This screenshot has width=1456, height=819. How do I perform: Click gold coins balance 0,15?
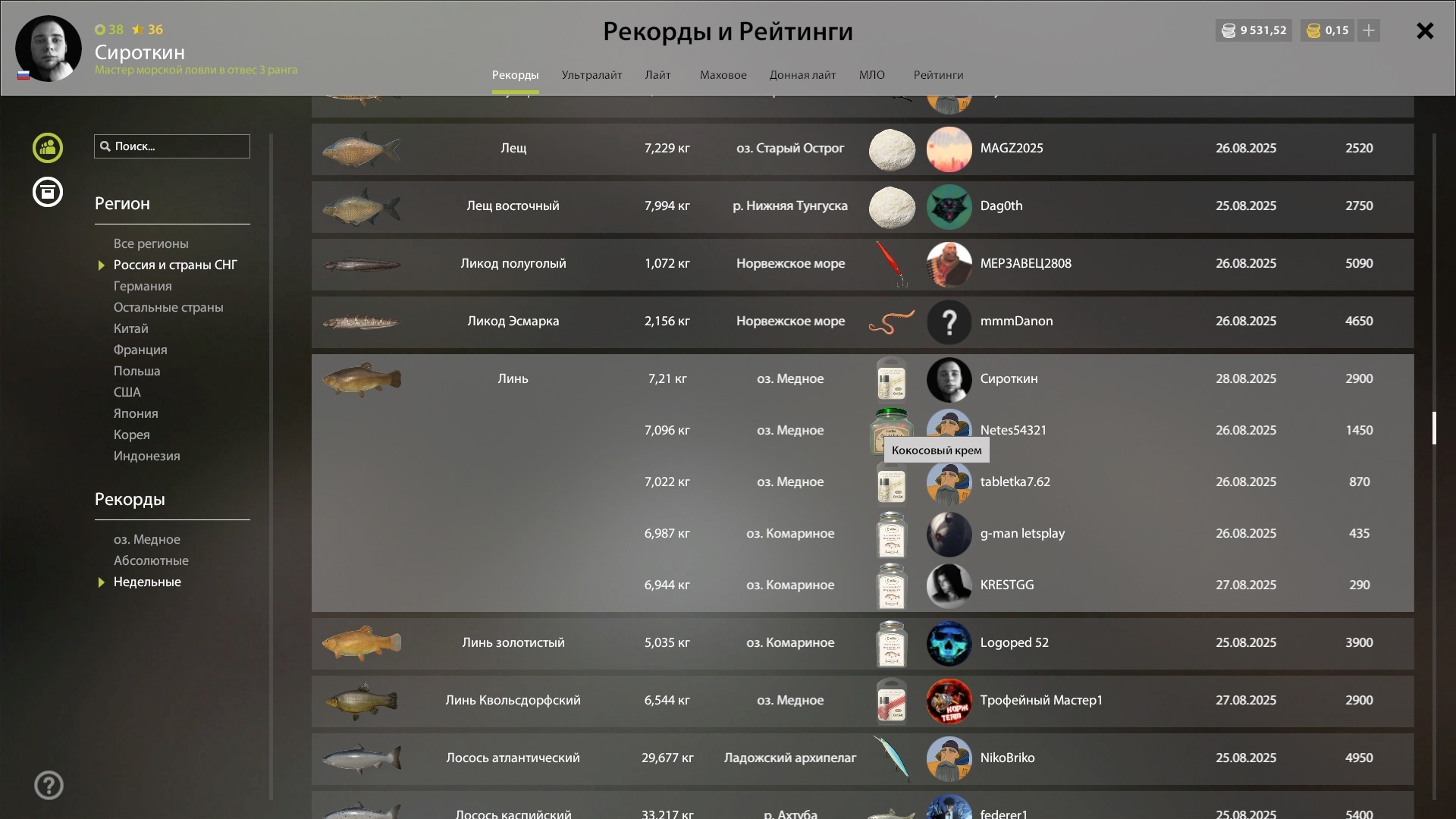click(1328, 30)
